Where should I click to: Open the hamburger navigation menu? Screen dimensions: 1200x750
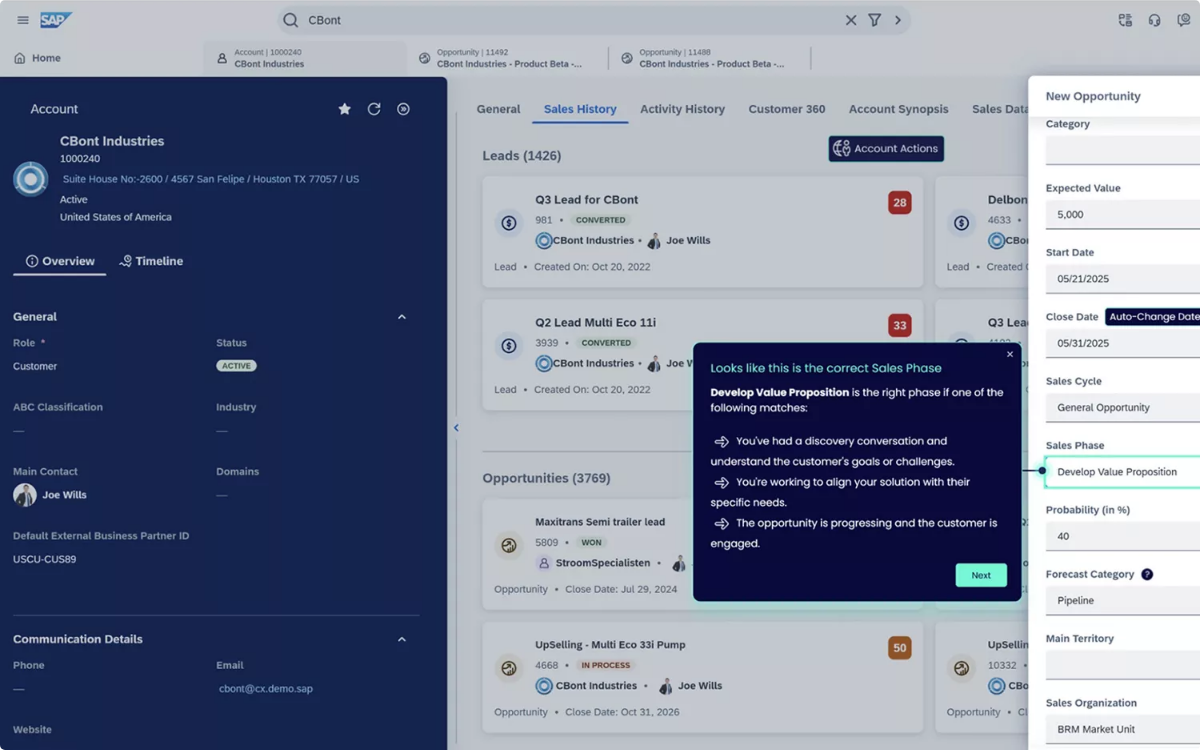tap(23, 20)
